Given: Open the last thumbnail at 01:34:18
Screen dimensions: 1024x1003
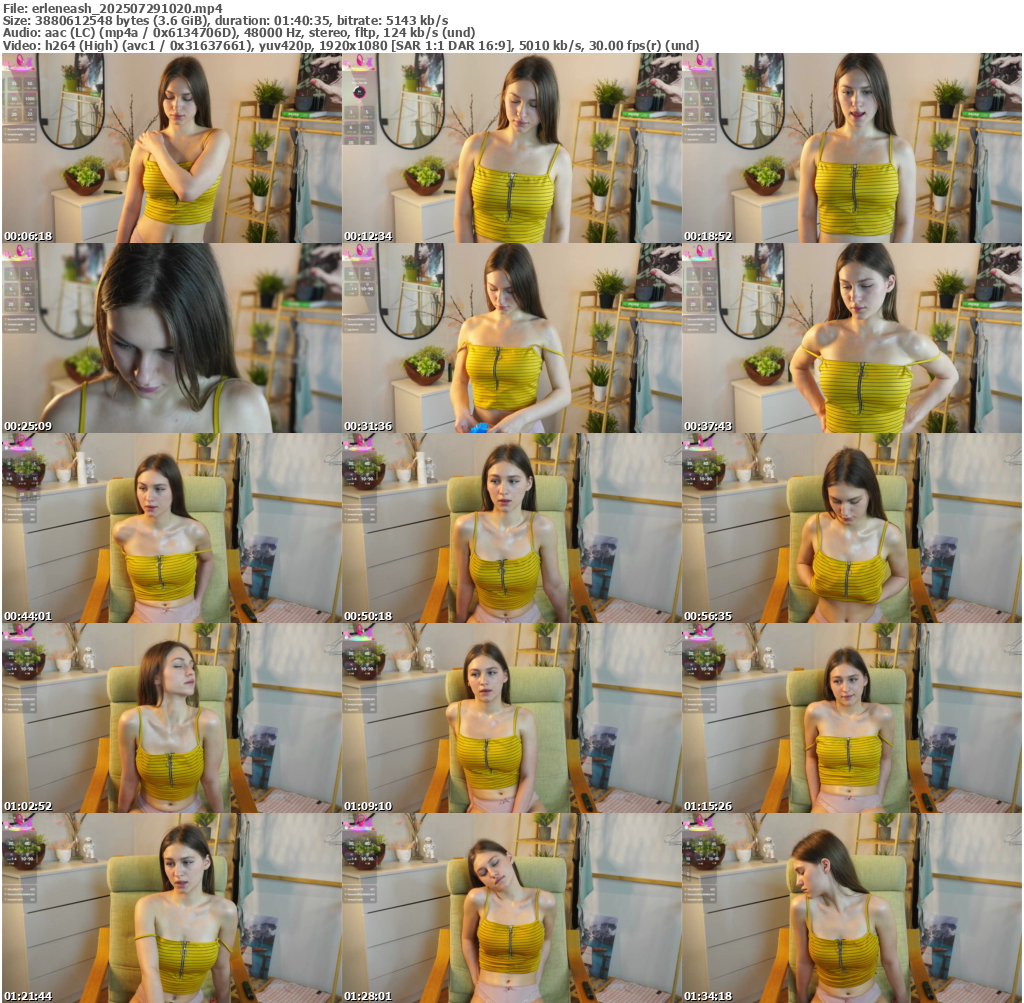Looking at the screenshot, I should point(851,907).
